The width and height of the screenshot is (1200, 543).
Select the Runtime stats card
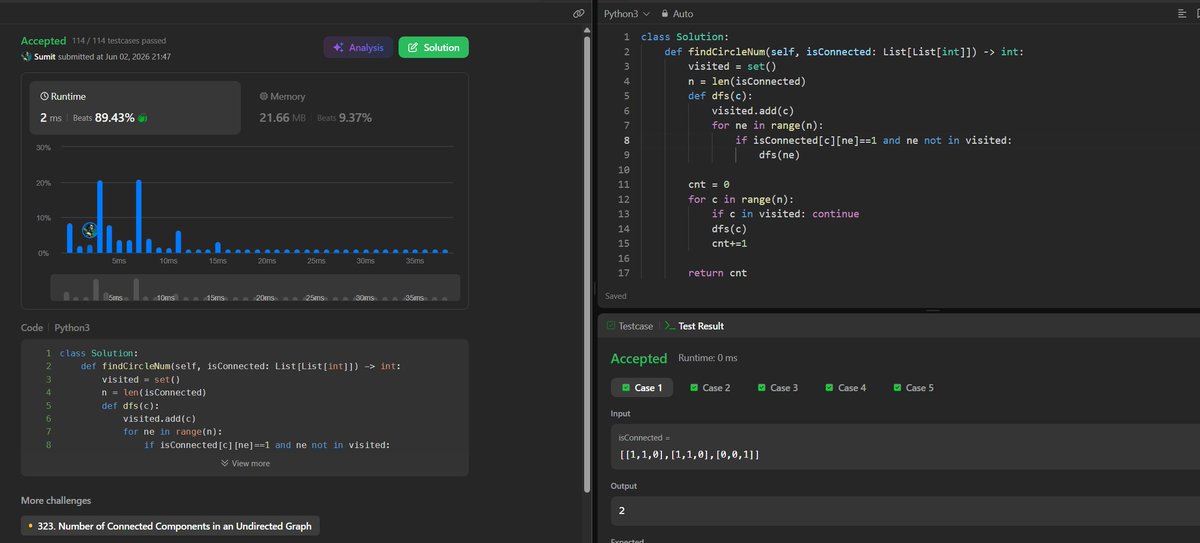(134, 107)
